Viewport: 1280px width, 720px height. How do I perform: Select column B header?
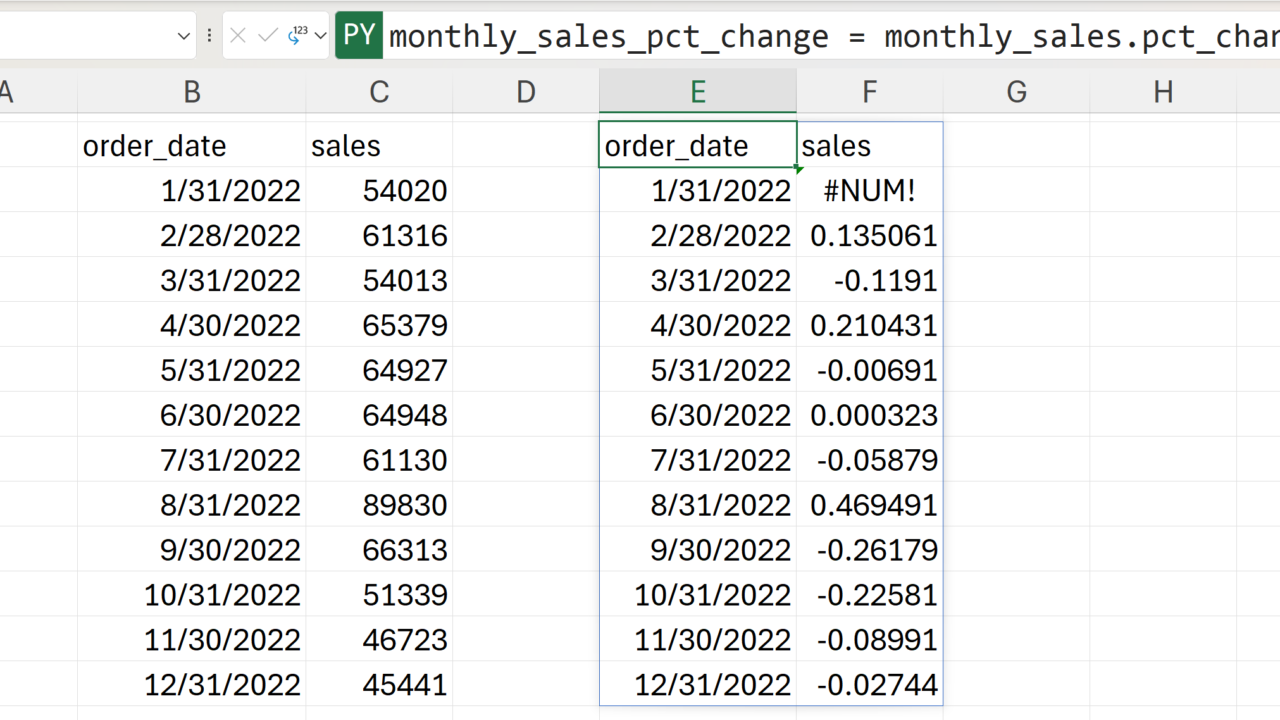[192, 92]
